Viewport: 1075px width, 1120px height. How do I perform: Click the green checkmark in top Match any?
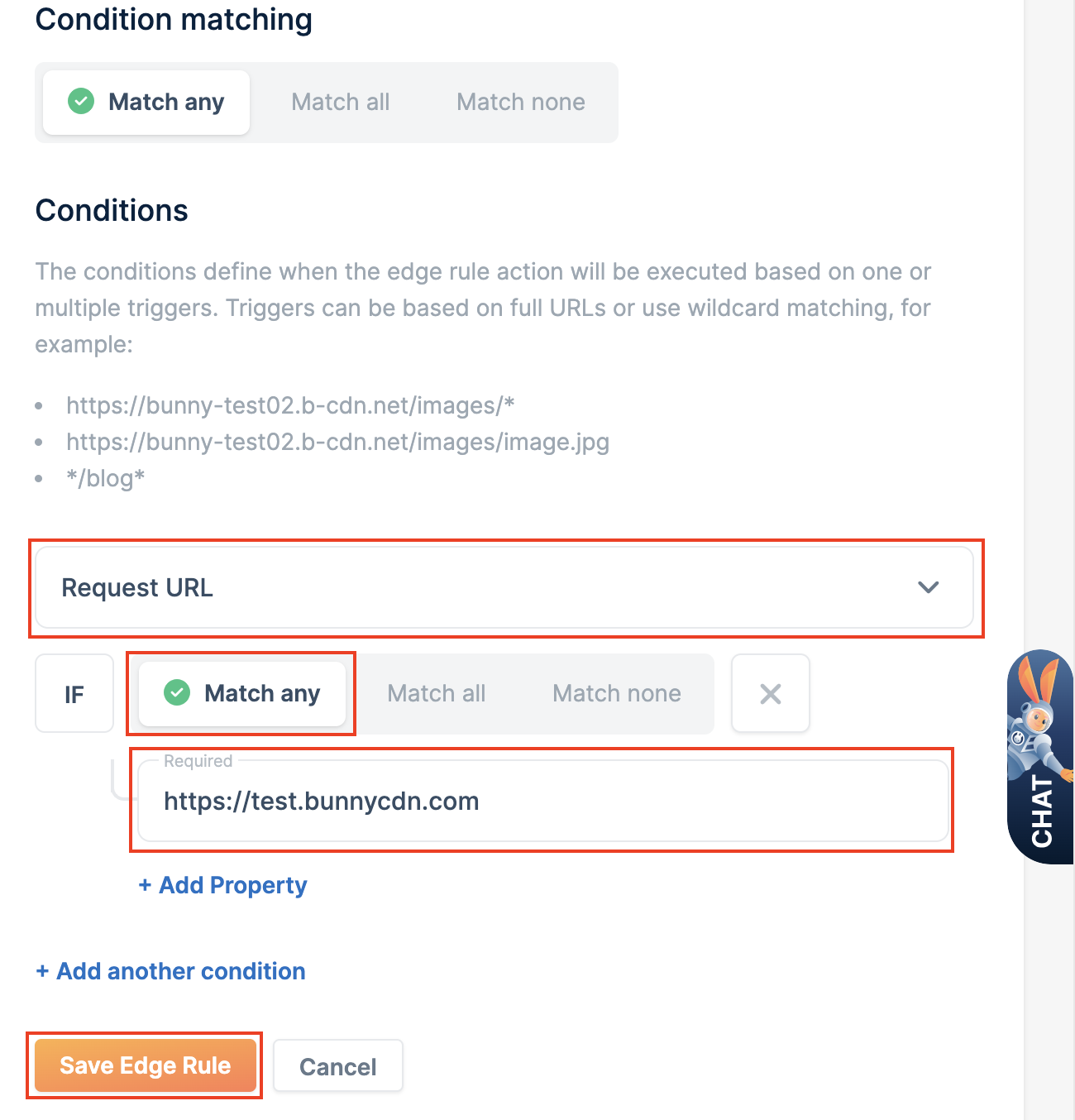(x=81, y=102)
